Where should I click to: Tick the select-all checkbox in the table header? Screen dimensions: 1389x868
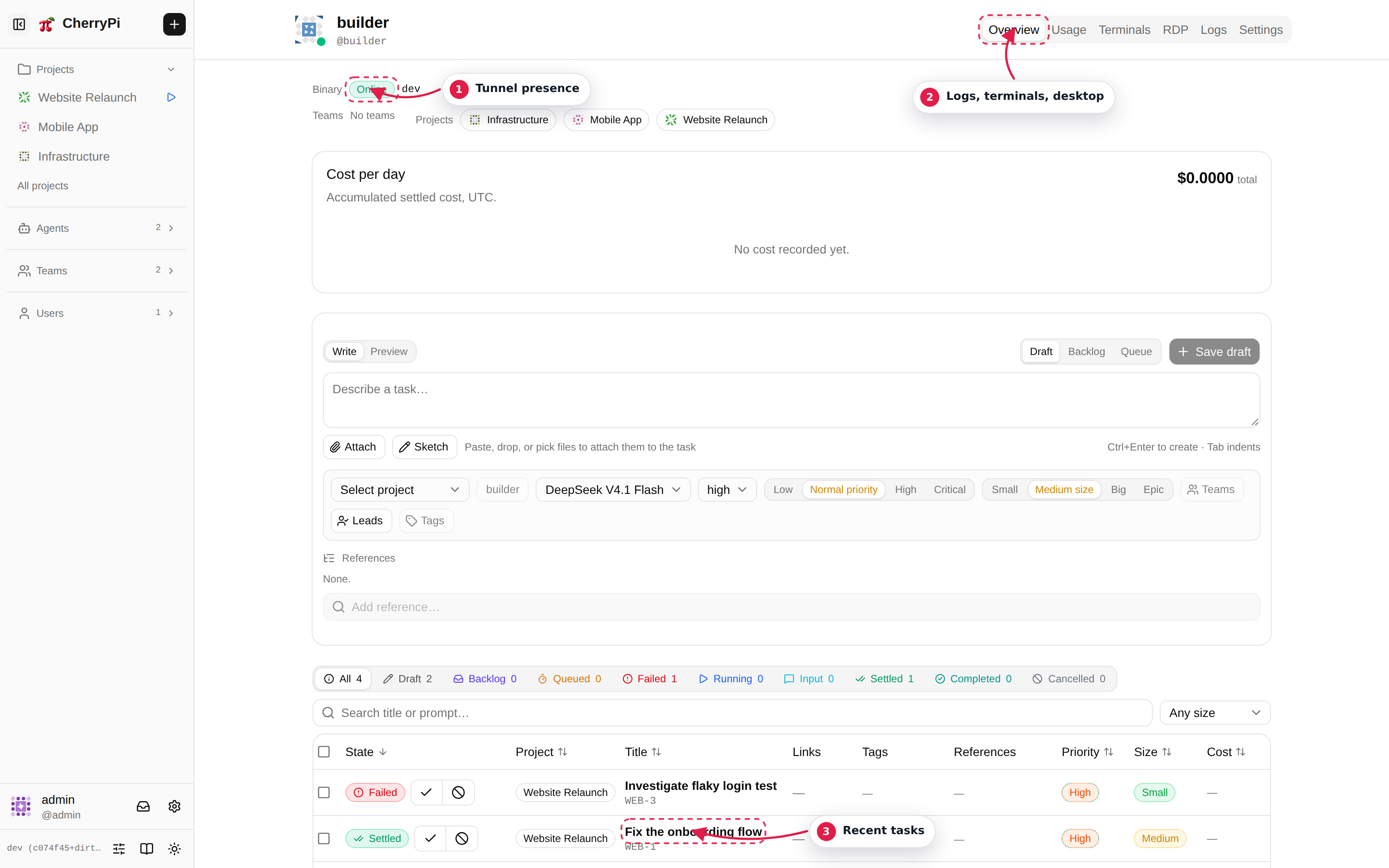coord(324,751)
